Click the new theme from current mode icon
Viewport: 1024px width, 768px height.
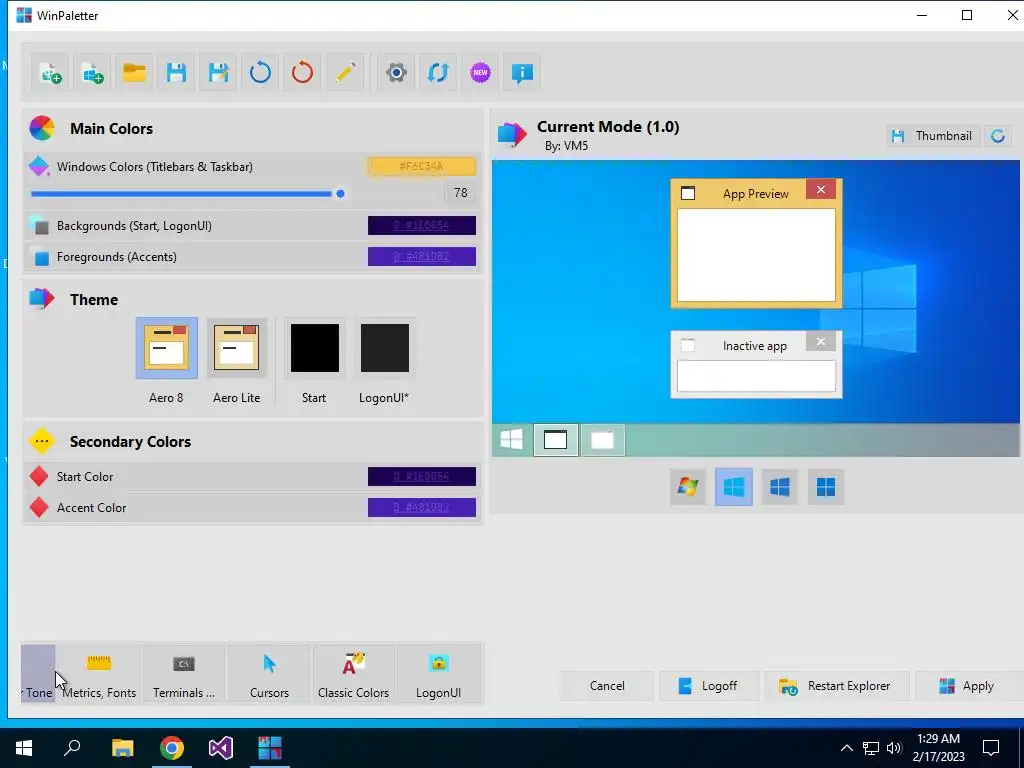pyautogui.click(x=50, y=72)
